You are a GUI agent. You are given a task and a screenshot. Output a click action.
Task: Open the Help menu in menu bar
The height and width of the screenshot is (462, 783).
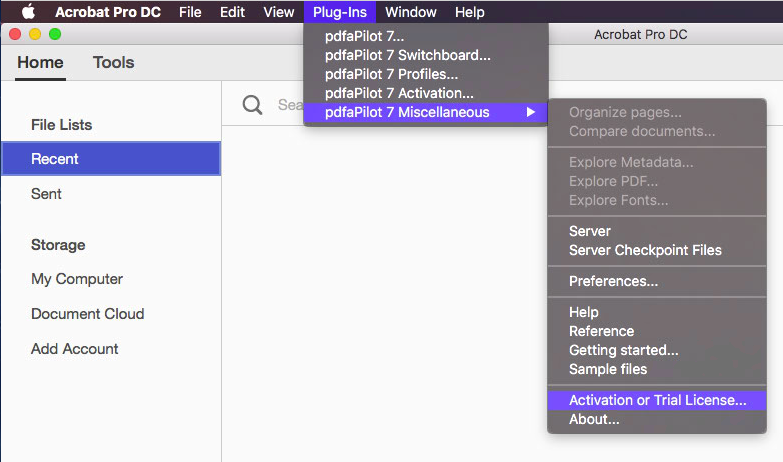469,12
